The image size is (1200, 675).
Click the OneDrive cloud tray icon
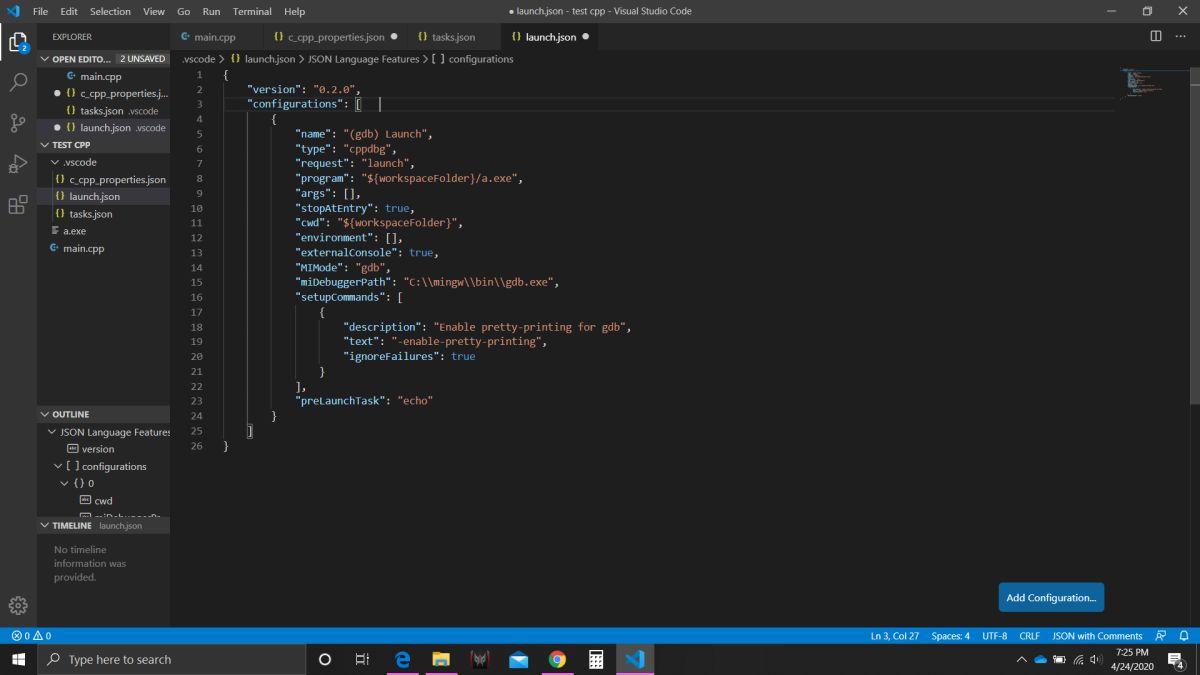(1040, 660)
